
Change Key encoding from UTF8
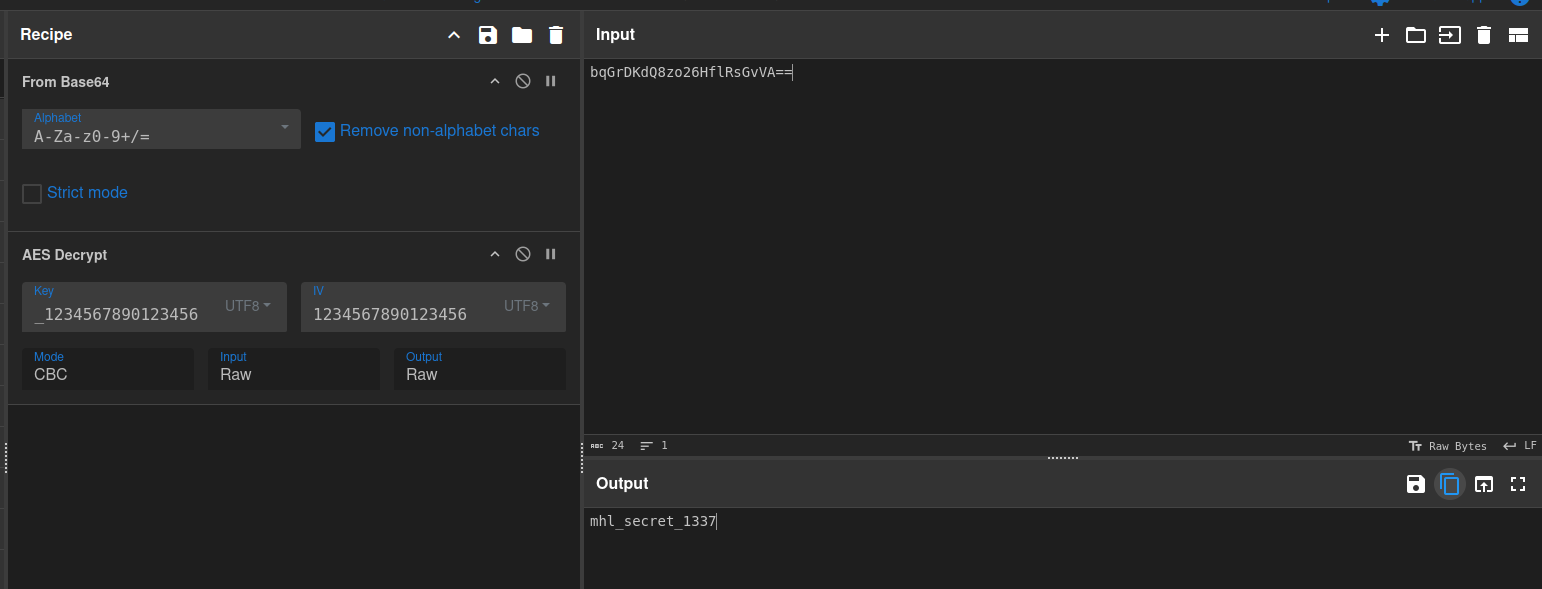pos(248,306)
